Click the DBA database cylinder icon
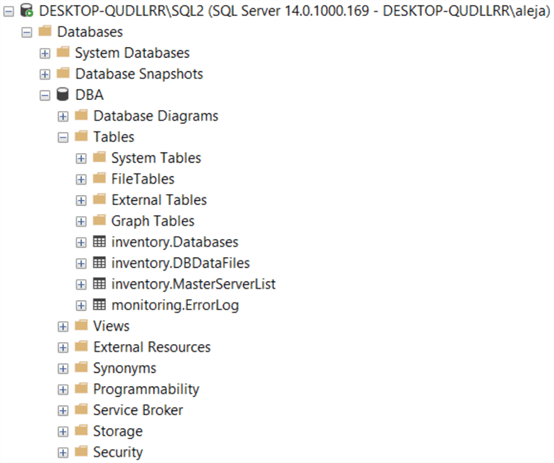Viewport: 554px width, 463px height. point(63,95)
